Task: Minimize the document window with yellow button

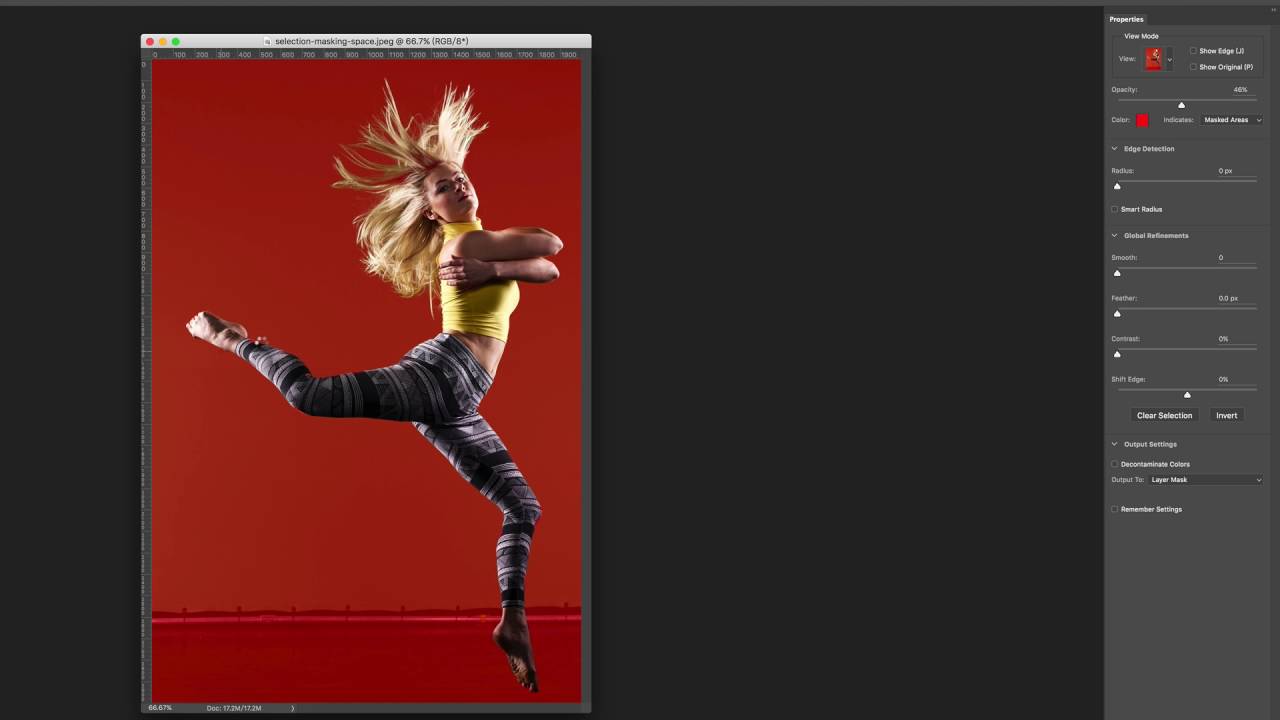Action: [x=163, y=42]
